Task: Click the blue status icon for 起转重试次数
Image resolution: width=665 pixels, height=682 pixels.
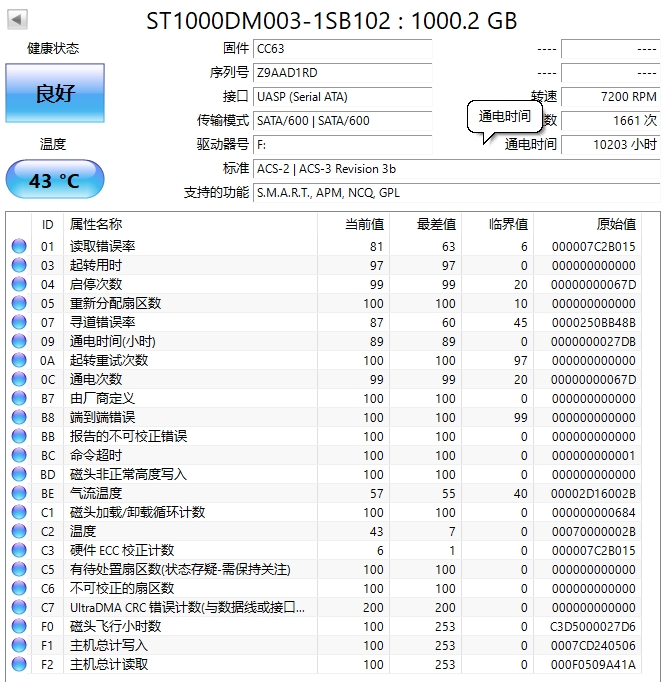Action: 19,360
